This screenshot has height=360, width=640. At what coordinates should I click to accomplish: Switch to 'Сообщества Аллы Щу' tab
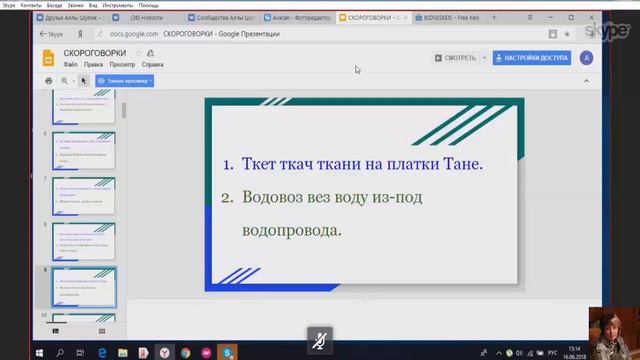(x=222, y=18)
